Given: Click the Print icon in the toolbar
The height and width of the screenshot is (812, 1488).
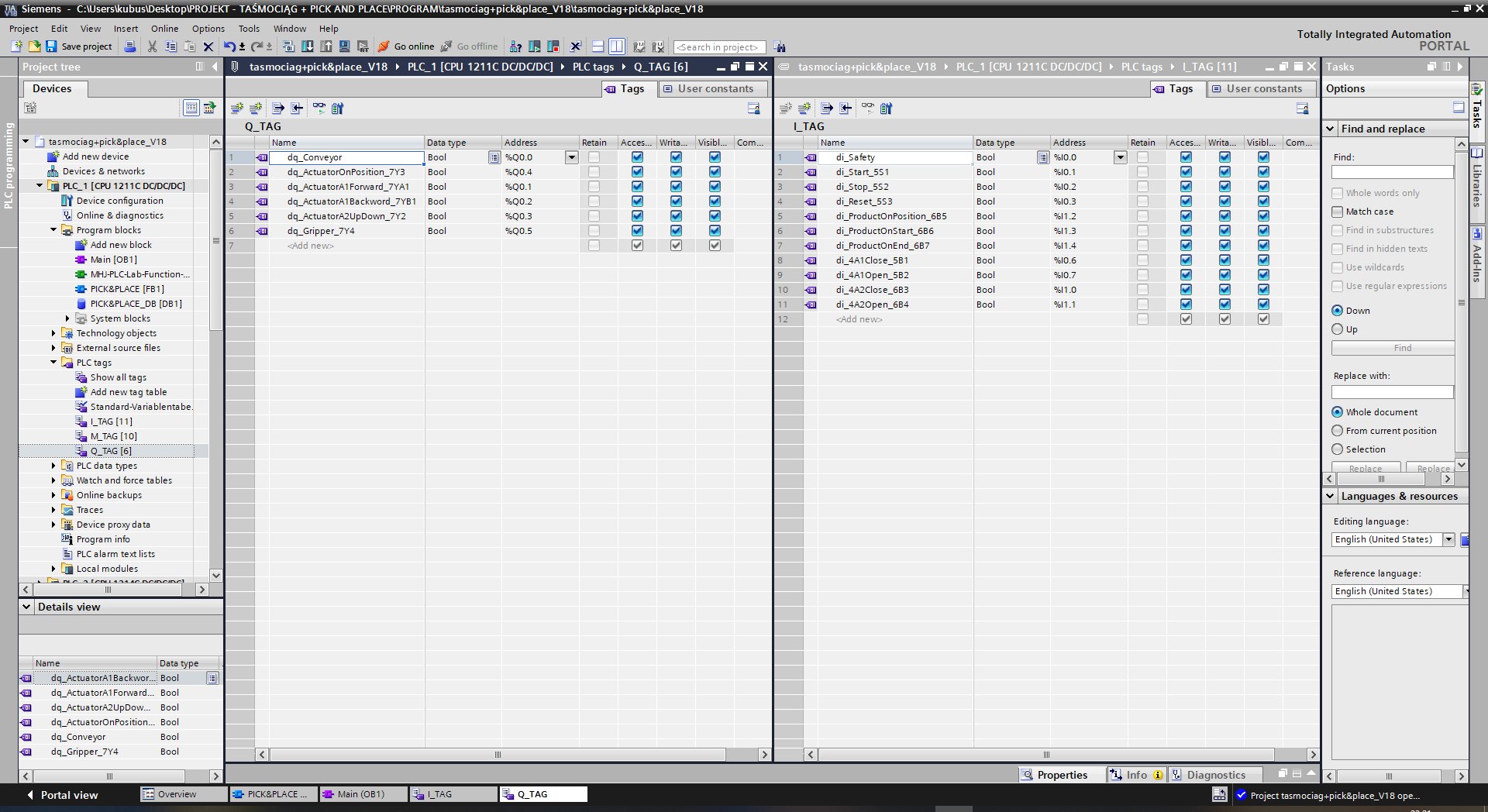Looking at the screenshot, I should (130, 46).
